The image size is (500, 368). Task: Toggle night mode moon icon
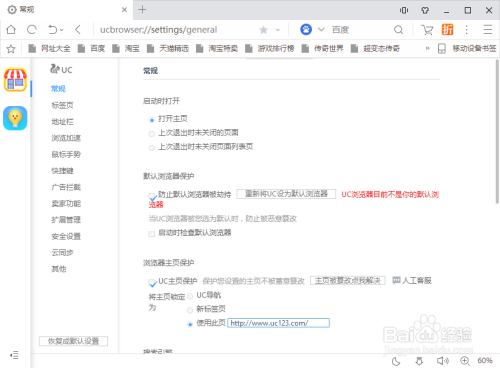(x=396, y=361)
